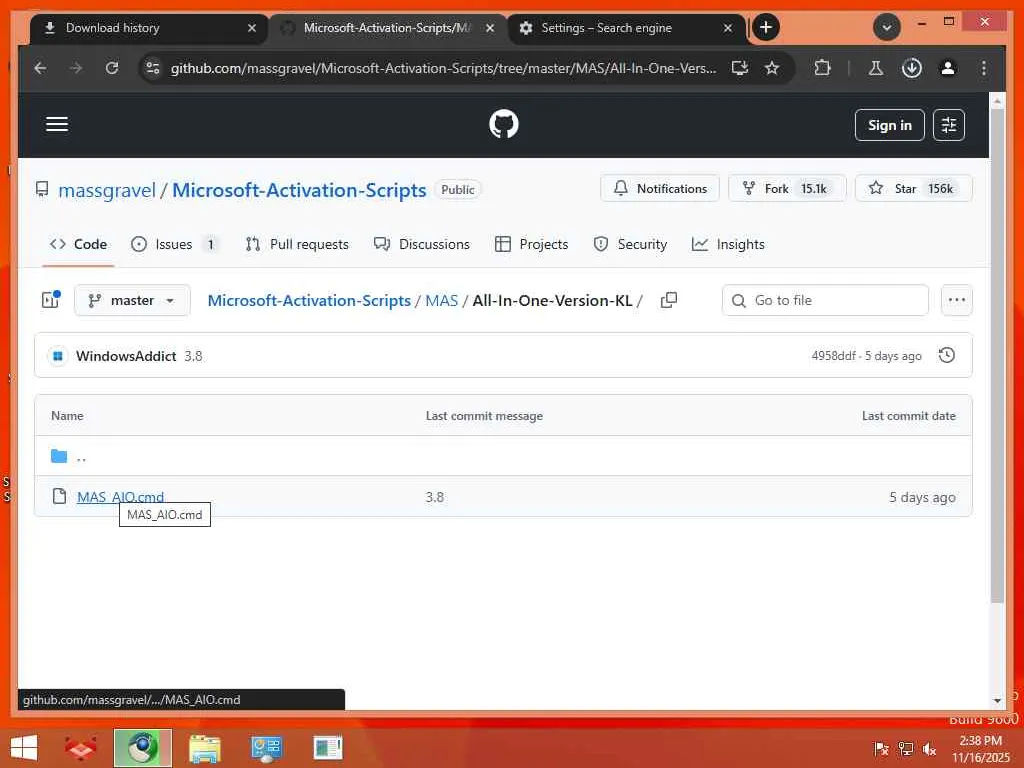This screenshot has width=1024, height=768.
Task: Open browser profile avatar icon
Action: point(948,68)
